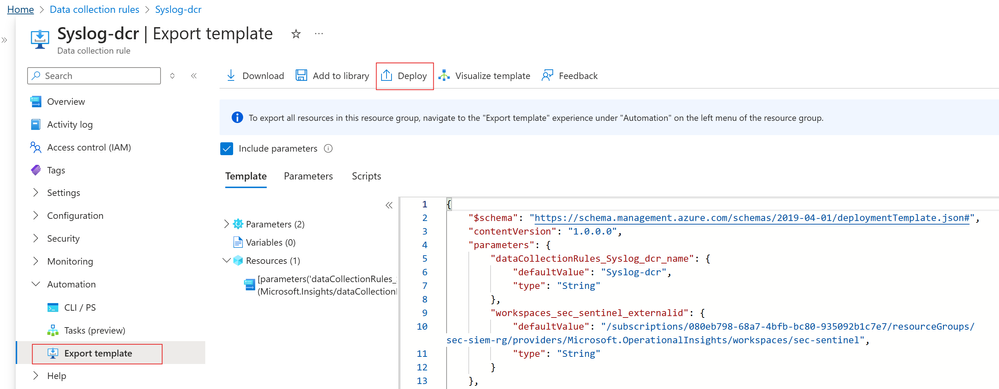999x389 pixels.
Task: Click Add to library save icon
Action: [301, 76]
